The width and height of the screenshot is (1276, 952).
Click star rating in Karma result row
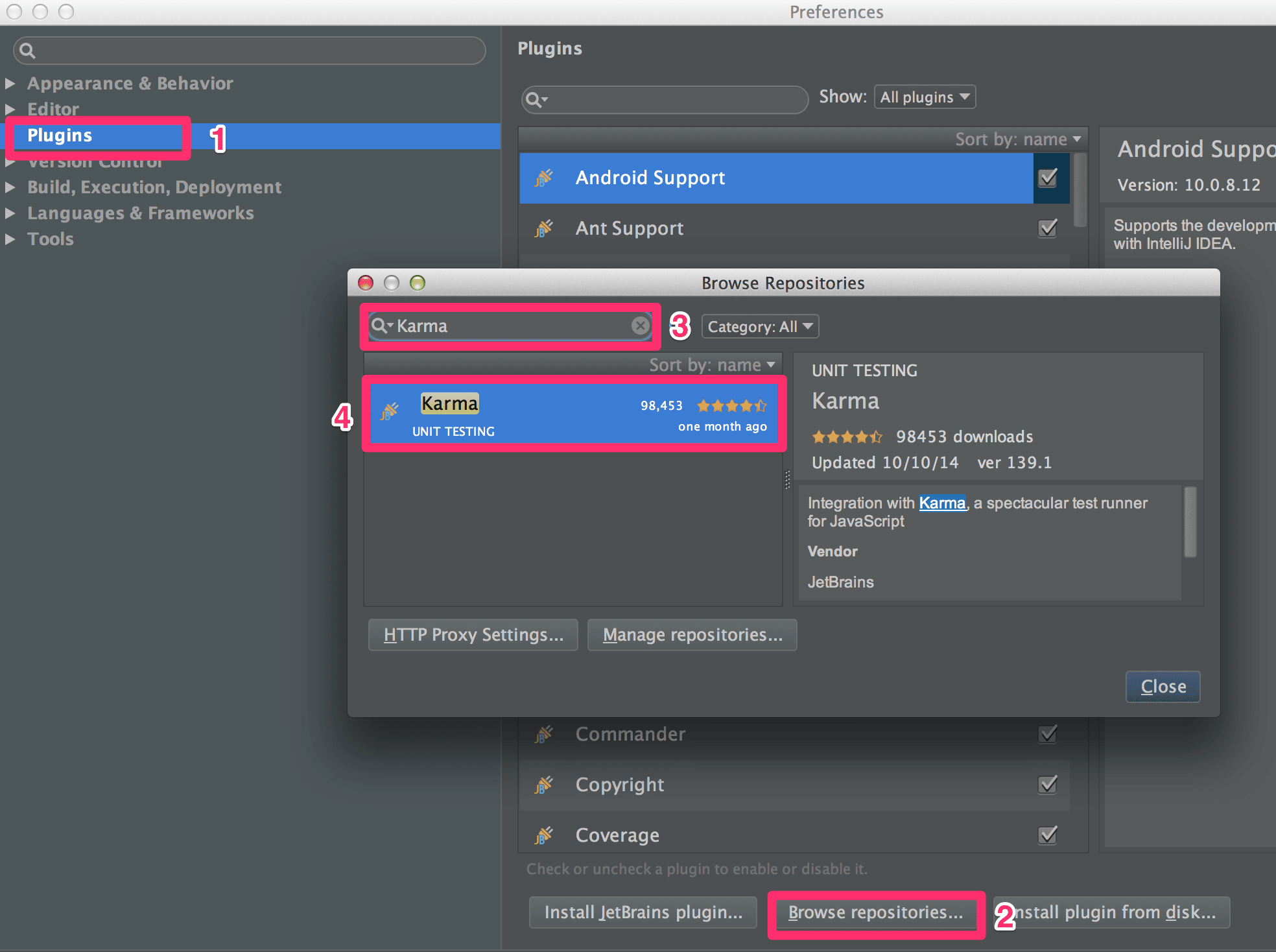(732, 406)
